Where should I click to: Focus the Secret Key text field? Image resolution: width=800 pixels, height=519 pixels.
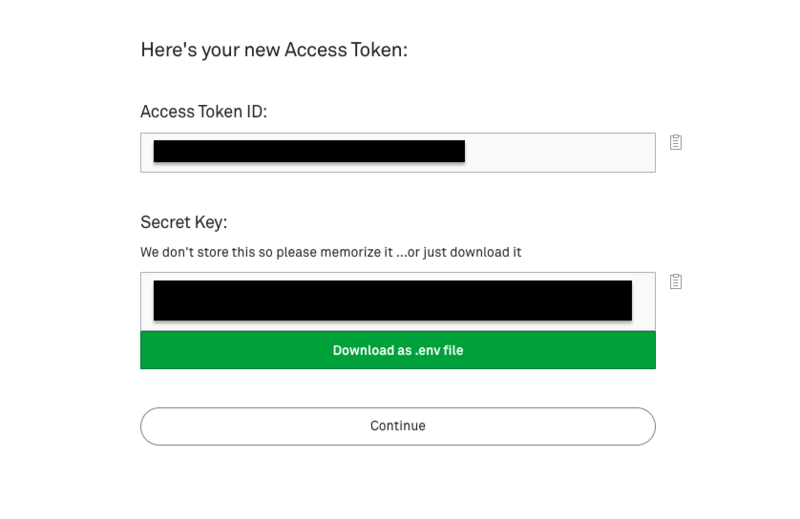tap(398, 302)
